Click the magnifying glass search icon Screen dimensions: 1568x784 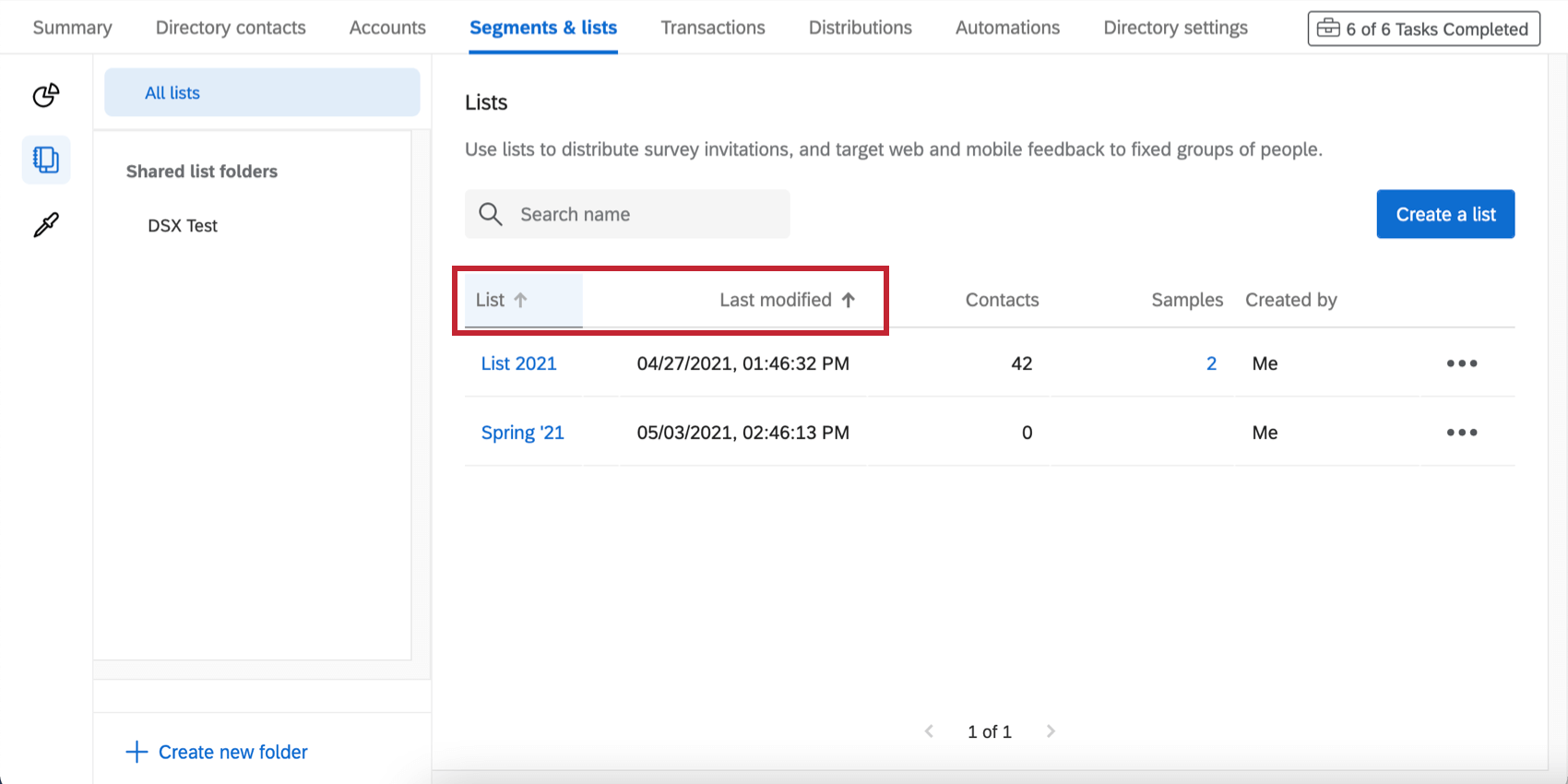(491, 214)
